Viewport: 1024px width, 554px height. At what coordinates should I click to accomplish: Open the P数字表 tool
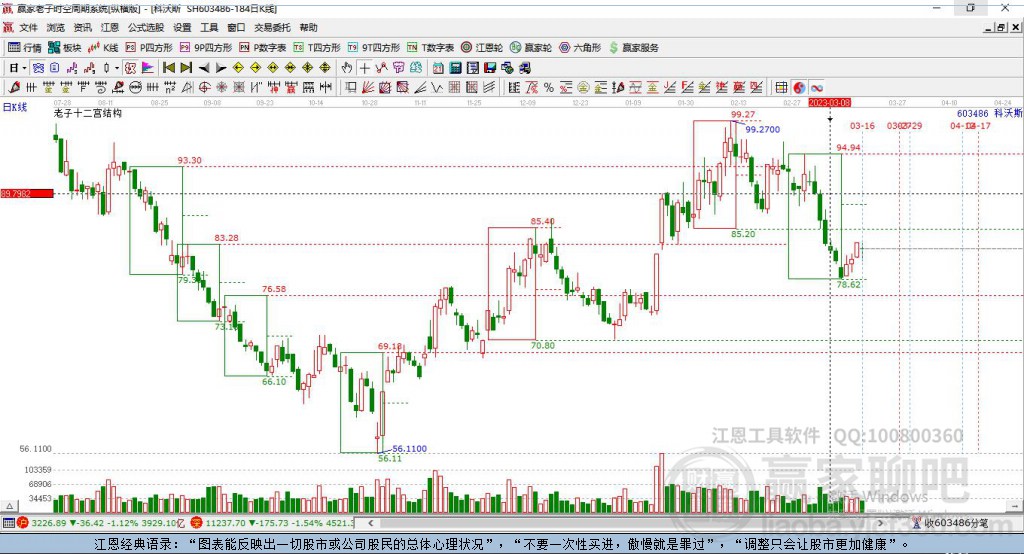click(x=263, y=48)
